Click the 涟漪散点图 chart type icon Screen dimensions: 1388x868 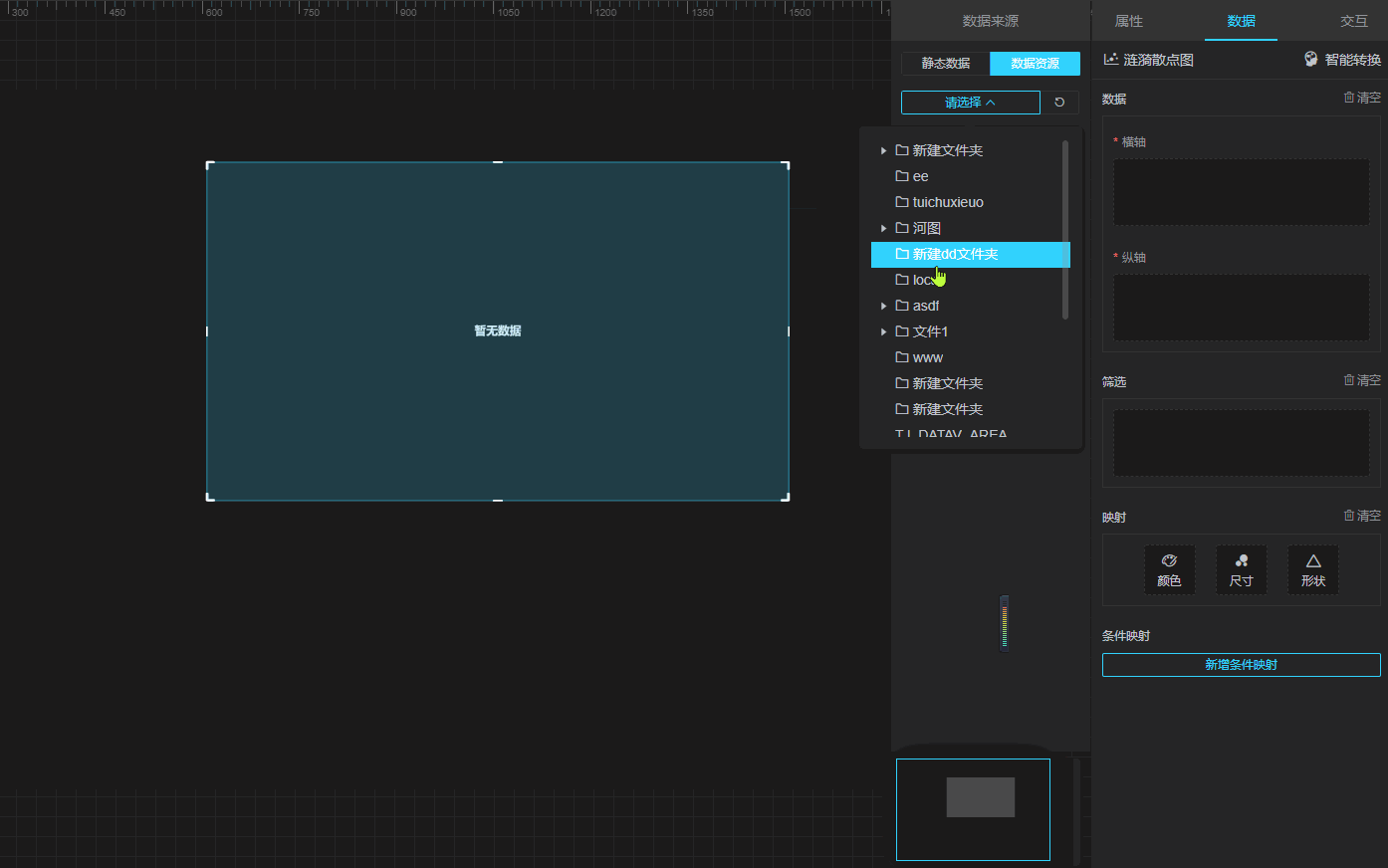[1111, 60]
